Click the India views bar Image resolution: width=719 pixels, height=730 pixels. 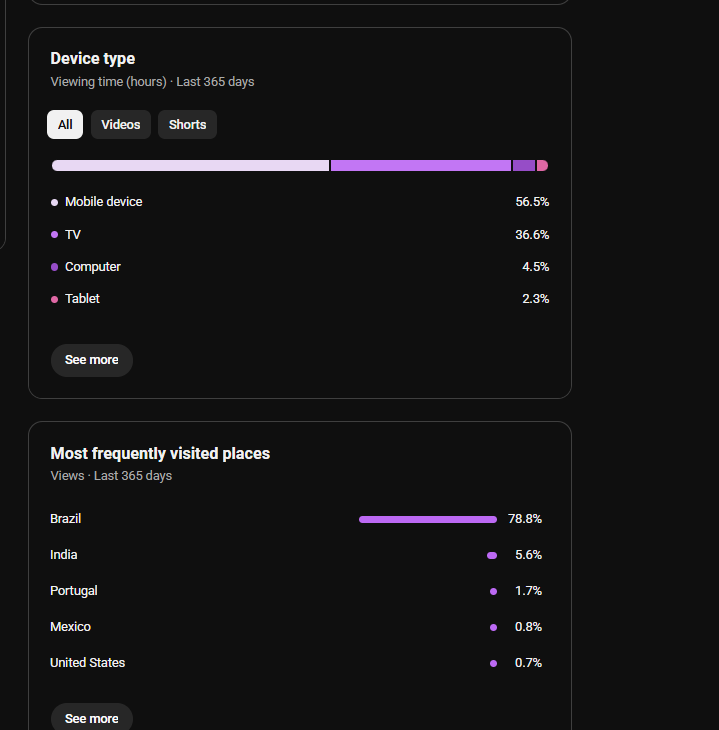coord(492,555)
